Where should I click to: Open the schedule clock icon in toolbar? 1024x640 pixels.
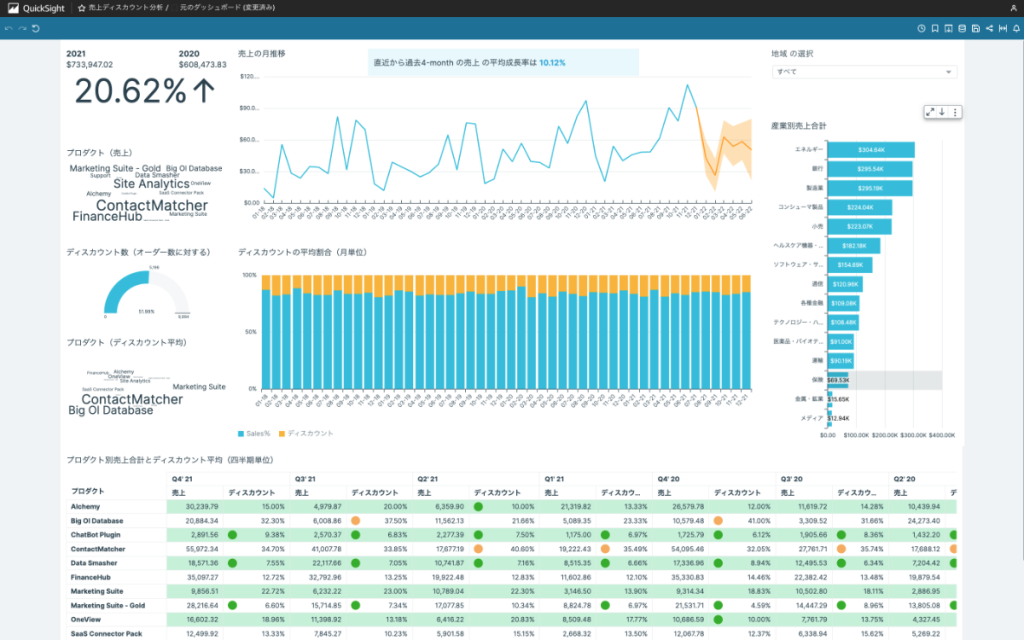[921, 29]
